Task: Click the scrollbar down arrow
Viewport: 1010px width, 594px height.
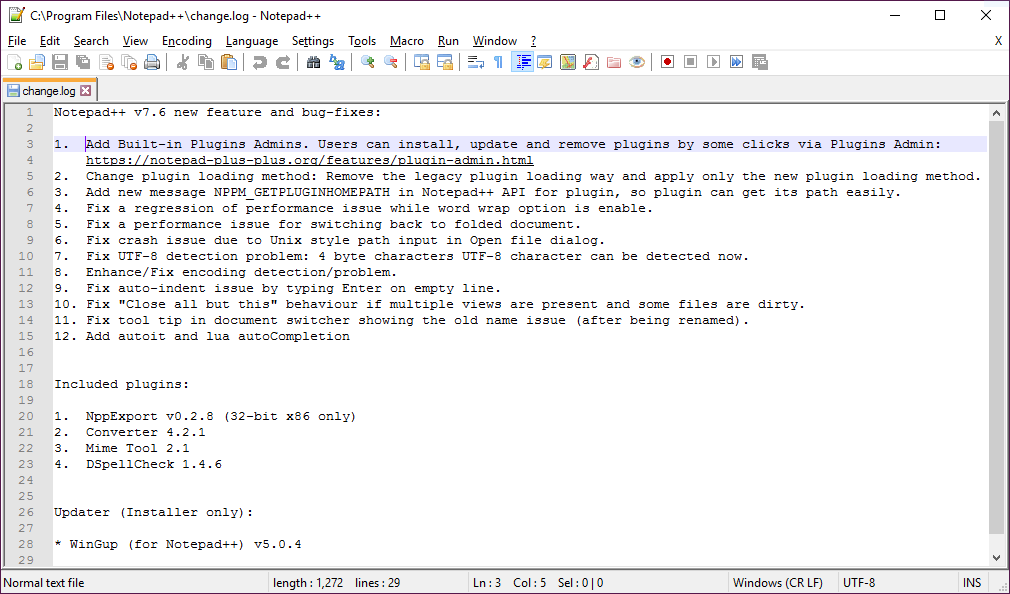Action: [996, 558]
